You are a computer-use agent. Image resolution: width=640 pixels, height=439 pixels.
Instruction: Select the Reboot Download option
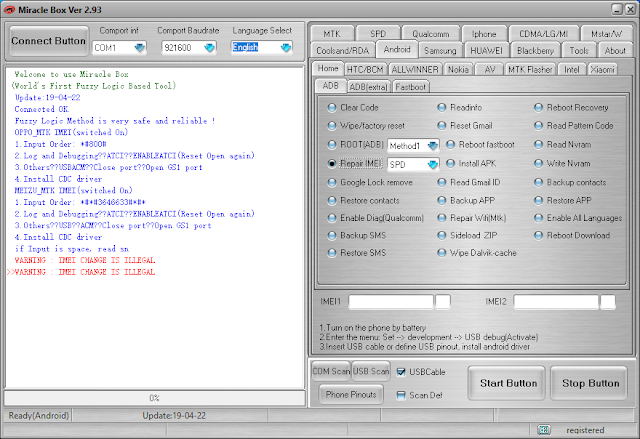(x=538, y=235)
